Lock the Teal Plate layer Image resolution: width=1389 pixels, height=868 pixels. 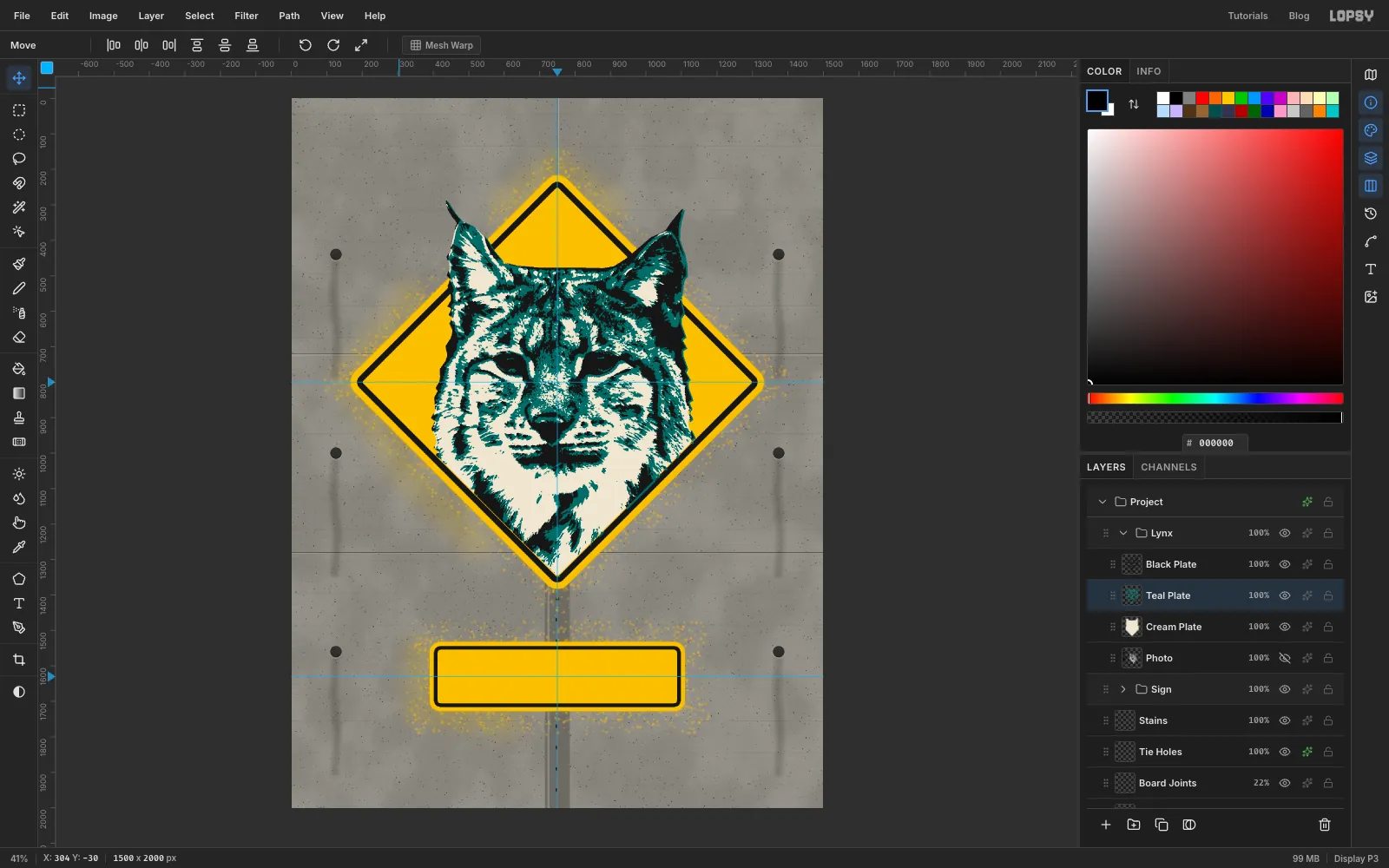coord(1328,595)
